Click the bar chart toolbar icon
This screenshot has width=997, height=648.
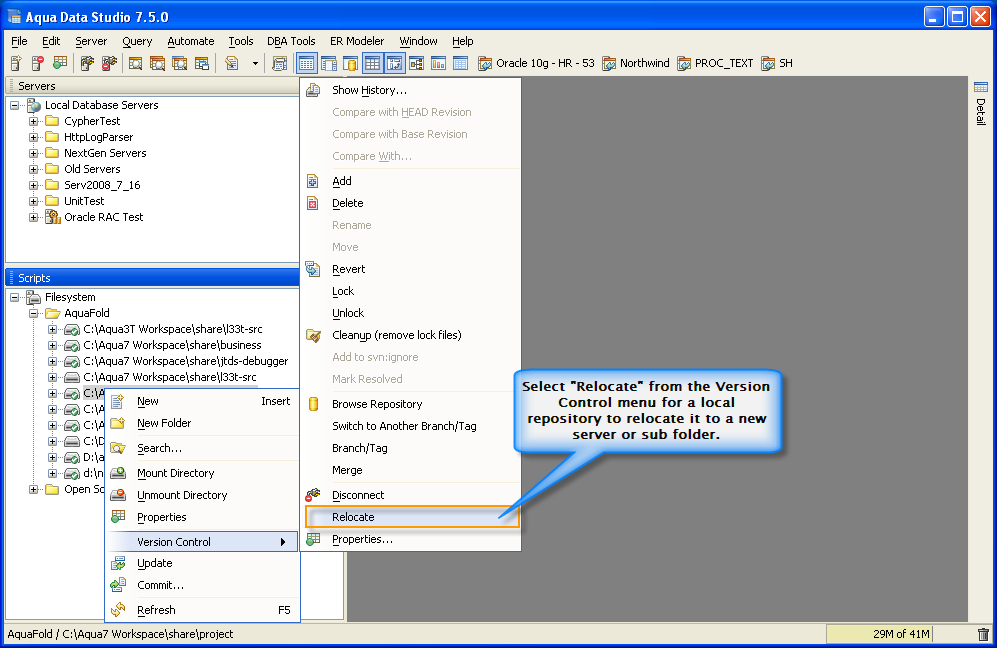[439, 63]
